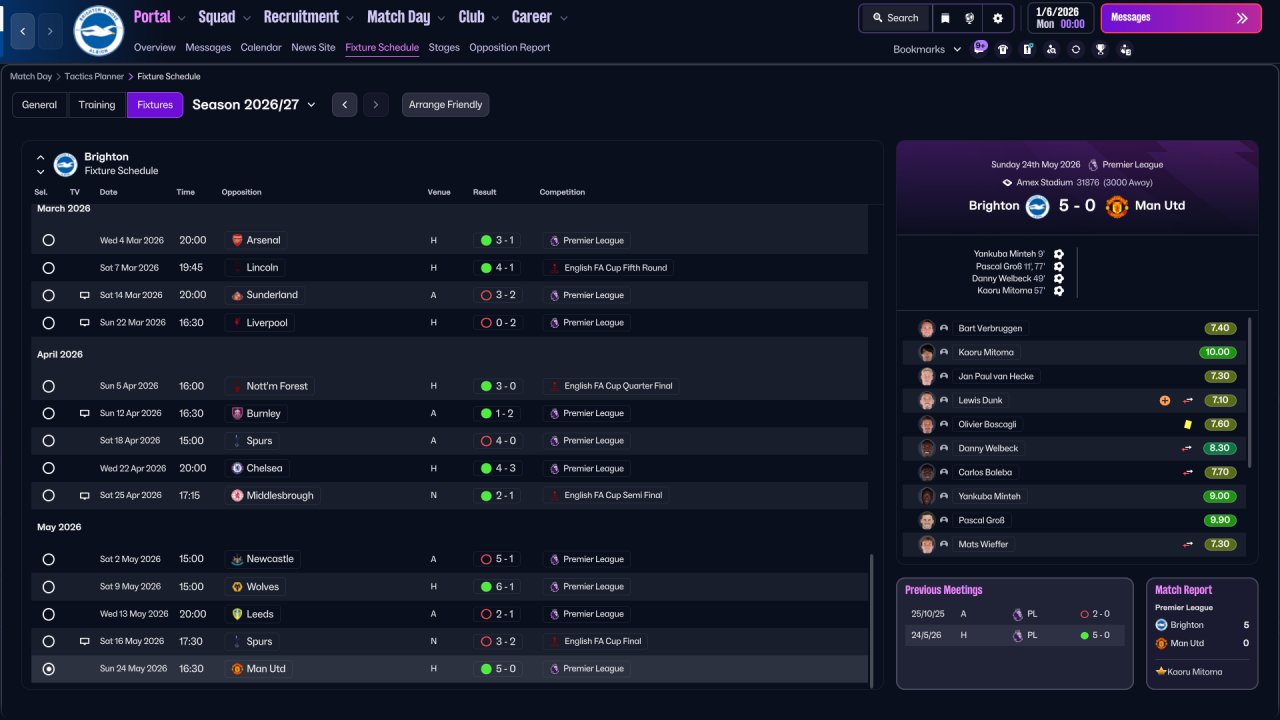Switch to the Training tab

(x=97, y=105)
